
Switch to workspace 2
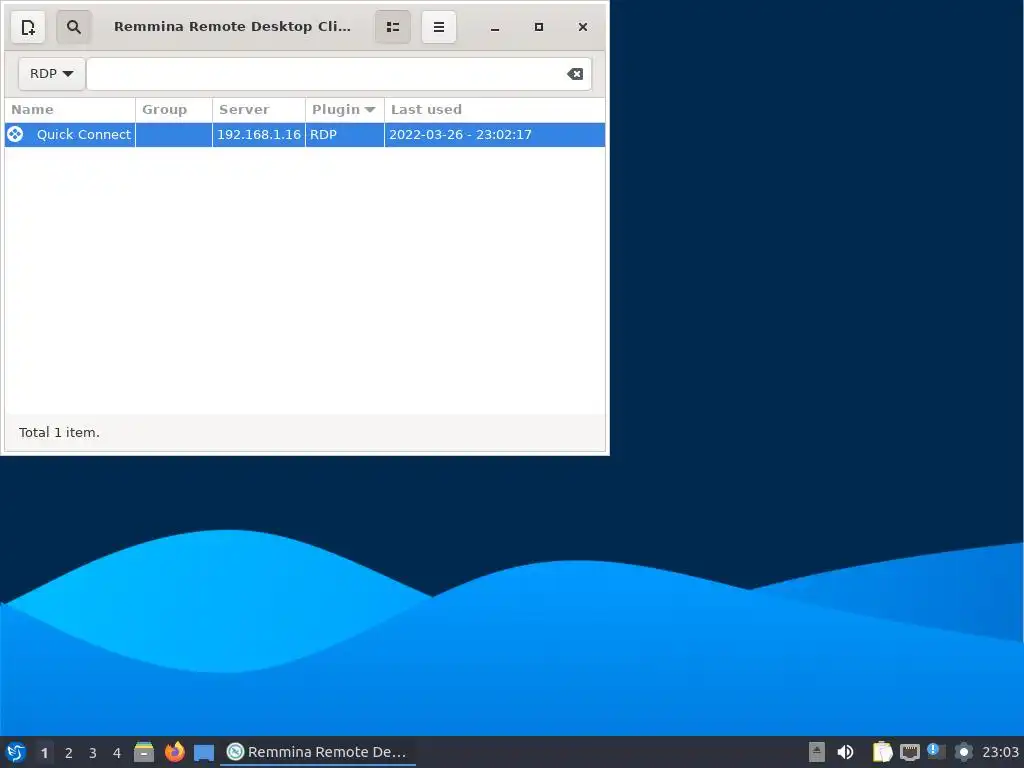coord(69,752)
